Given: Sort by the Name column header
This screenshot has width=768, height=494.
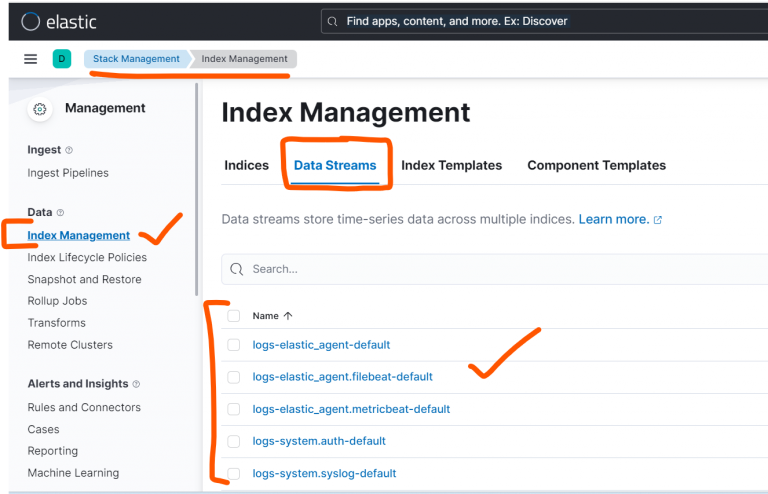Looking at the screenshot, I should click(x=272, y=316).
